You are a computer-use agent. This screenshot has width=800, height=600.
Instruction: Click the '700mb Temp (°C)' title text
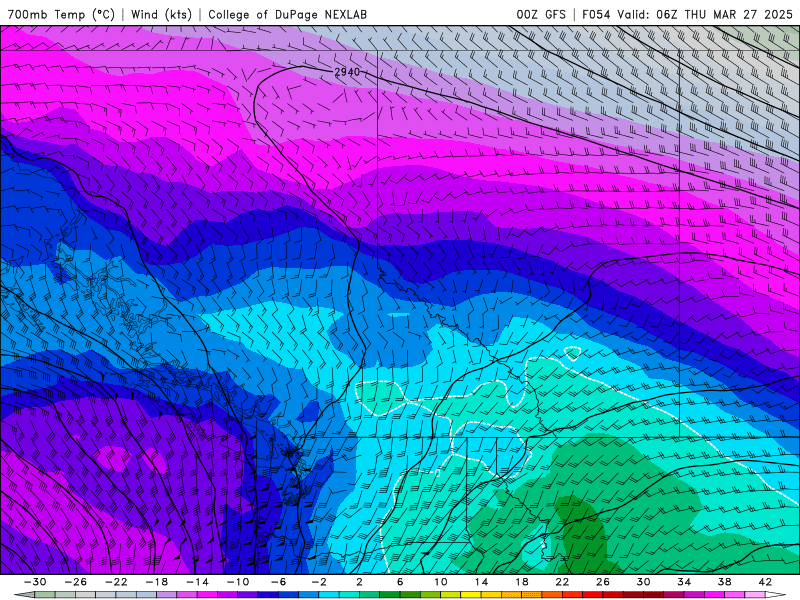pos(61,14)
